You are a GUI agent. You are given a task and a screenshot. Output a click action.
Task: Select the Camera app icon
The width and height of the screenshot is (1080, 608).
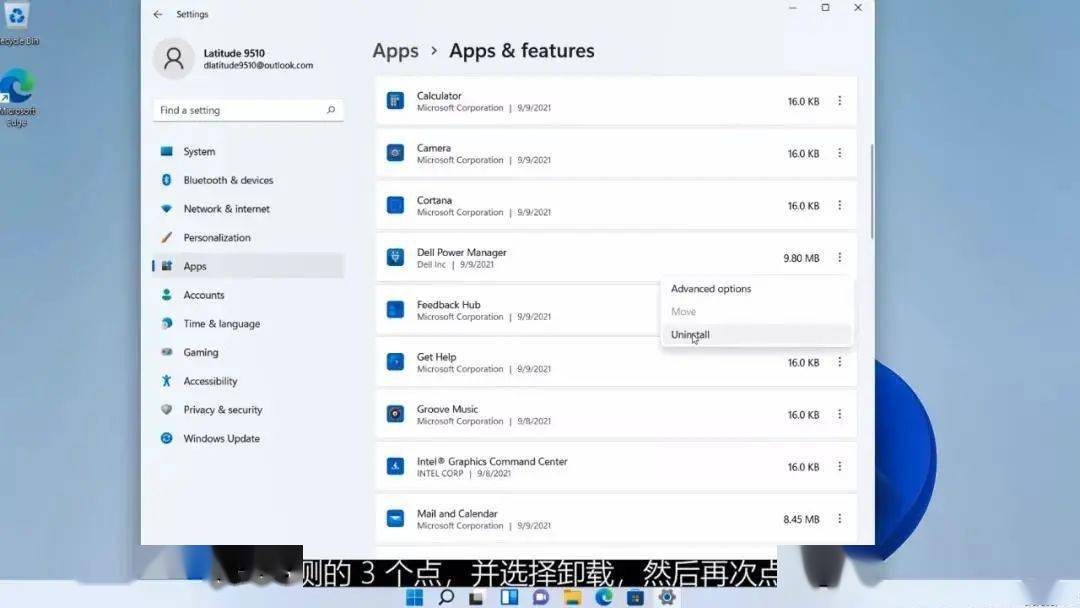click(395, 153)
